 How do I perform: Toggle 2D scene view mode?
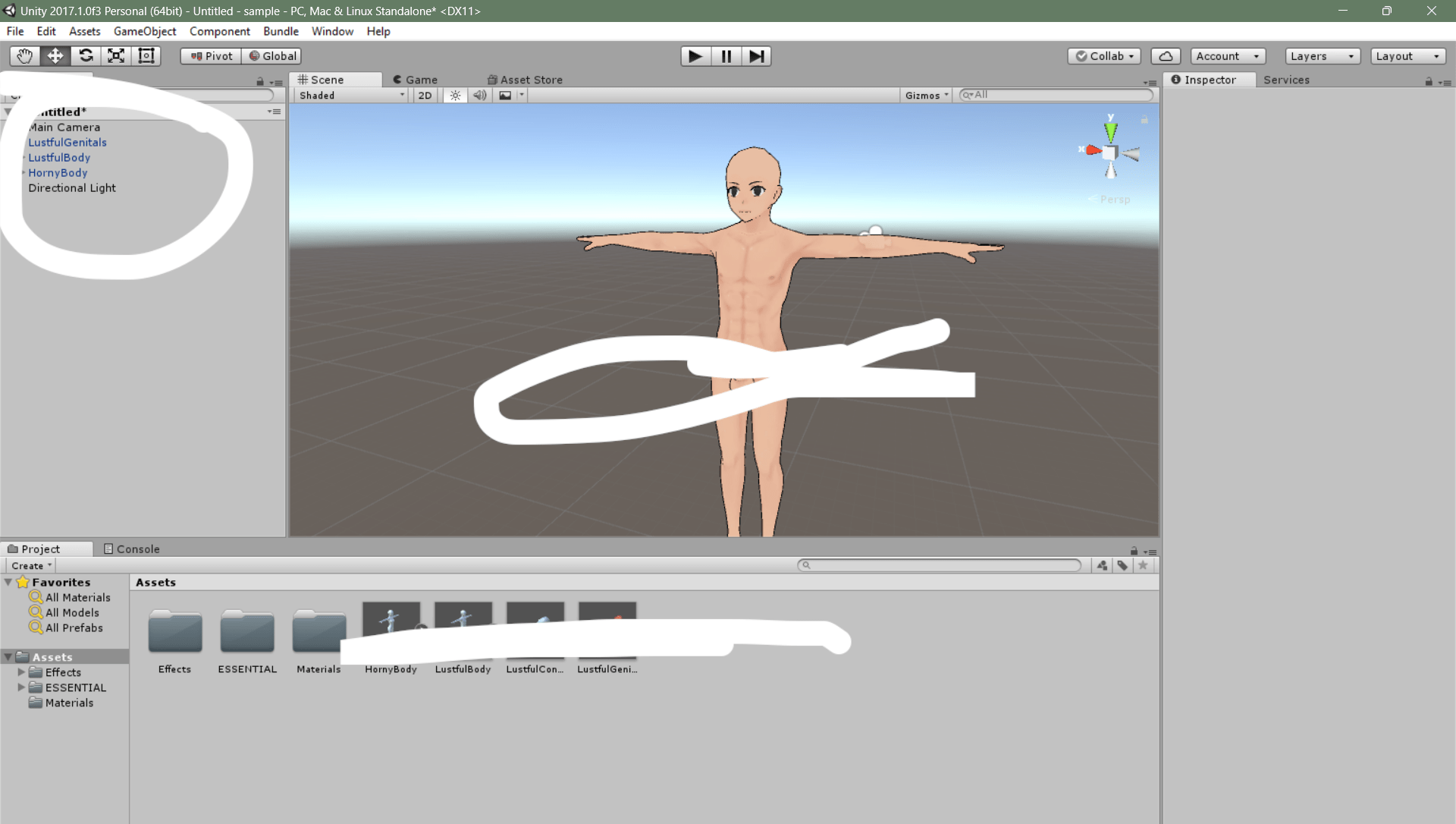tap(425, 96)
